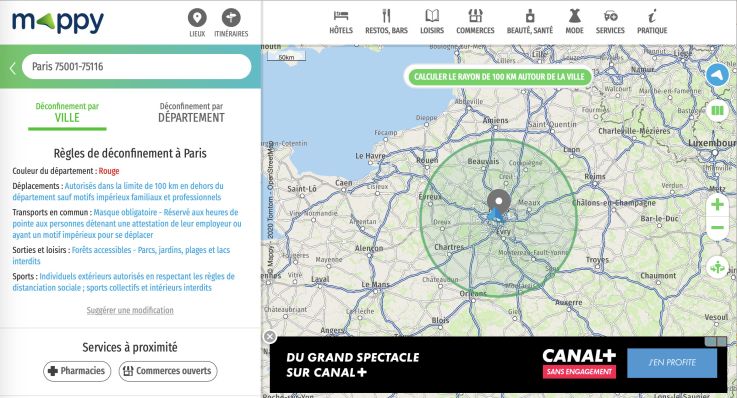Open Suggérer une modification link

(130, 310)
